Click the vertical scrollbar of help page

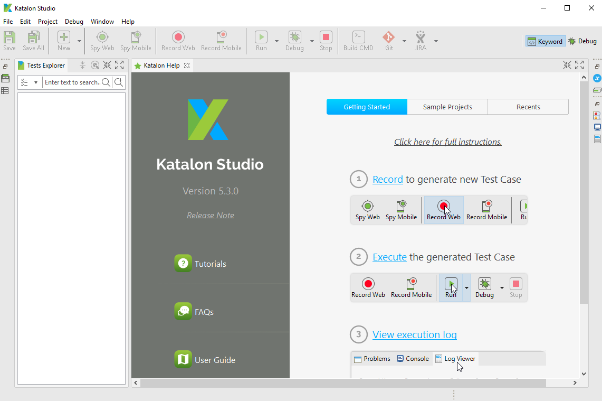point(584,192)
